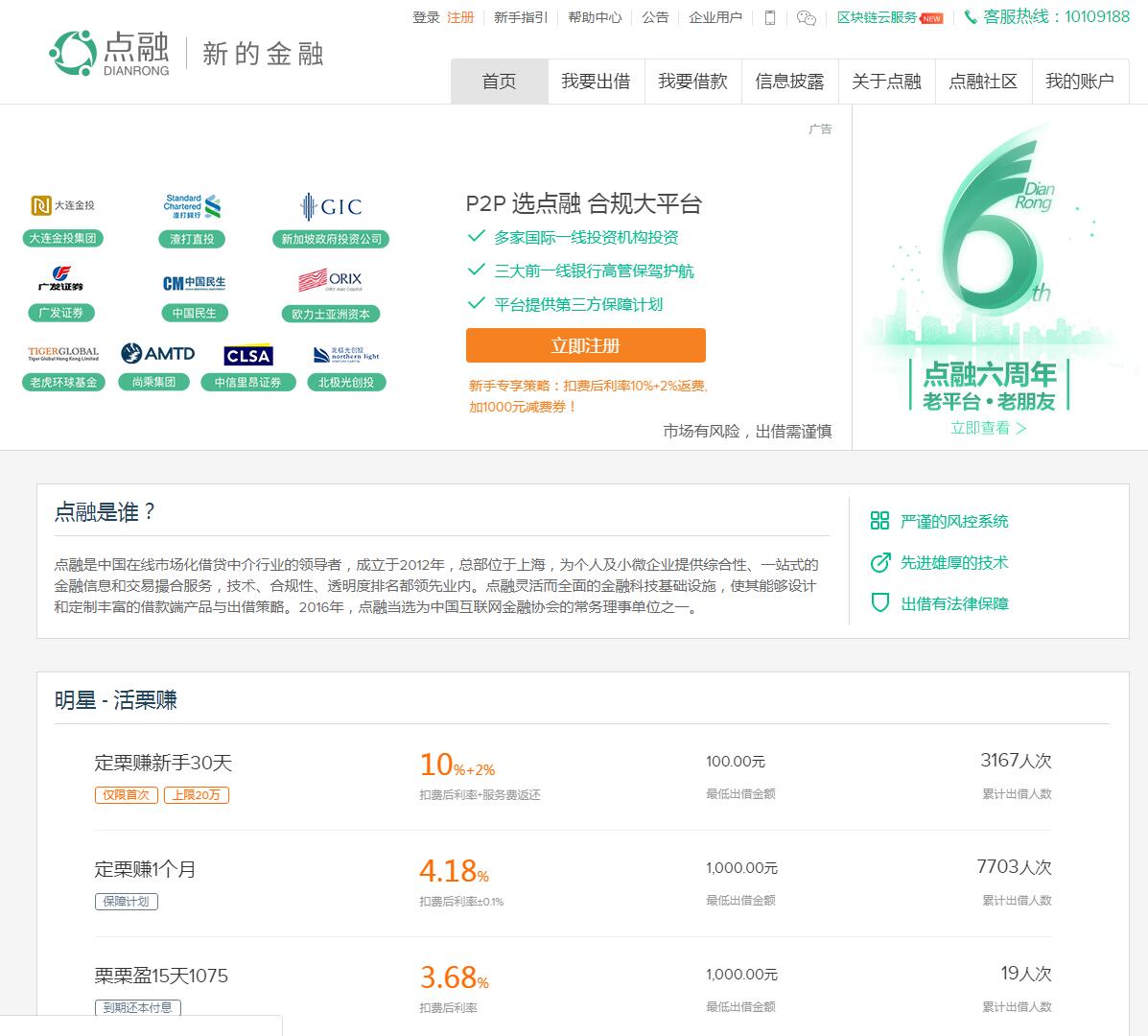Click the 大连金投 logo
Screen dimensions: 1148x1036
(x=63, y=205)
